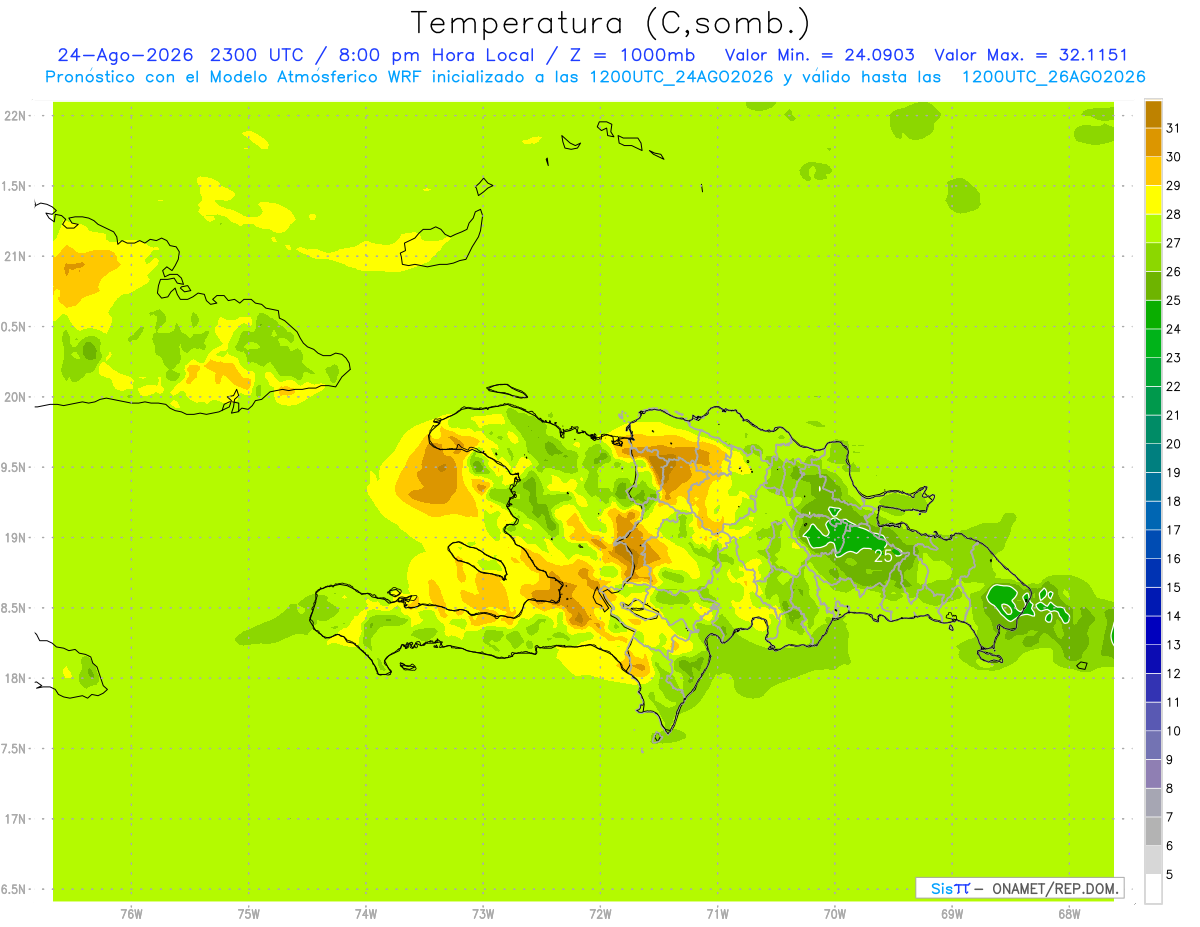Click the '71W' longitude axis label

717,912
